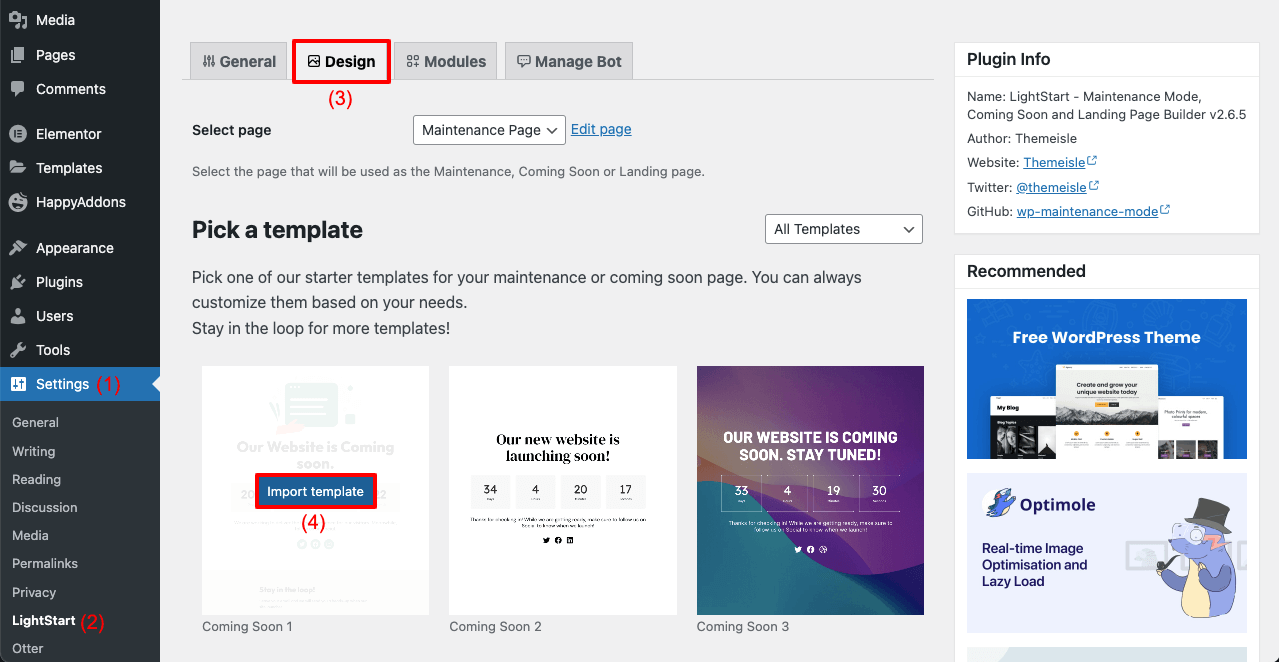Image resolution: width=1279 pixels, height=662 pixels.
Task: Click the Media sidebar icon
Action: coord(18,20)
